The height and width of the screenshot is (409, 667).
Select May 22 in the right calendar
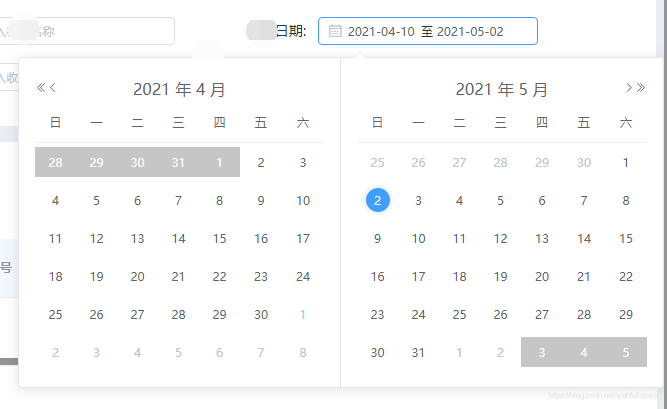pos(626,277)
